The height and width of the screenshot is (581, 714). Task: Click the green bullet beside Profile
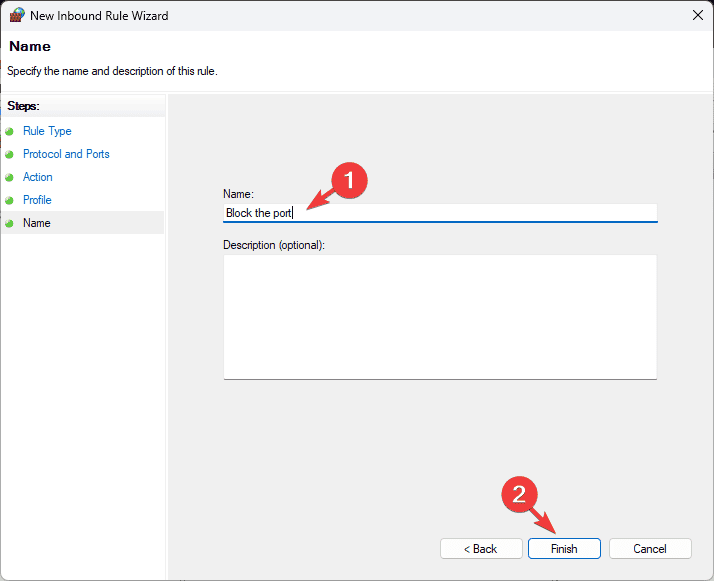tap(9, 200)
